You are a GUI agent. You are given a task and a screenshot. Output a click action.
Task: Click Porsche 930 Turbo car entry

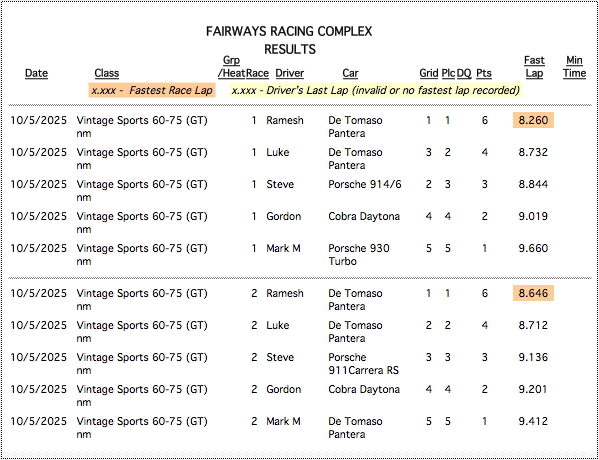pos(359,255)
